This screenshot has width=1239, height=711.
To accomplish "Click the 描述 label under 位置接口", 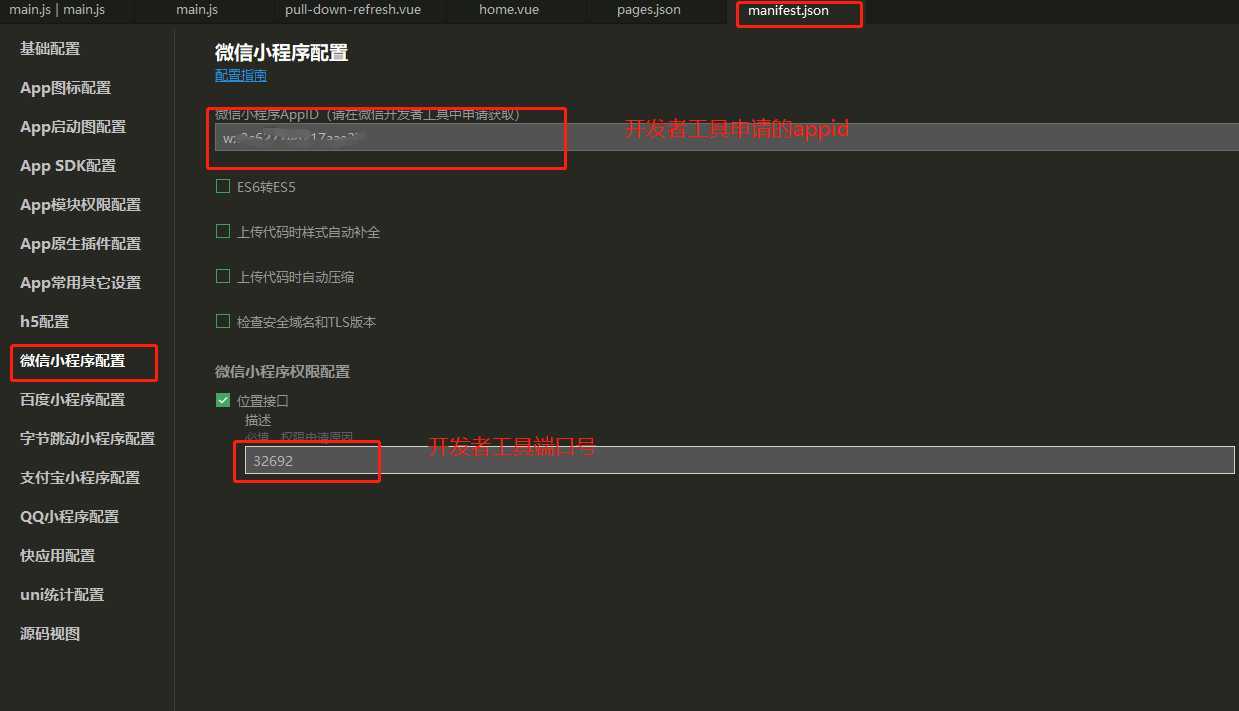I will [258, 420].
